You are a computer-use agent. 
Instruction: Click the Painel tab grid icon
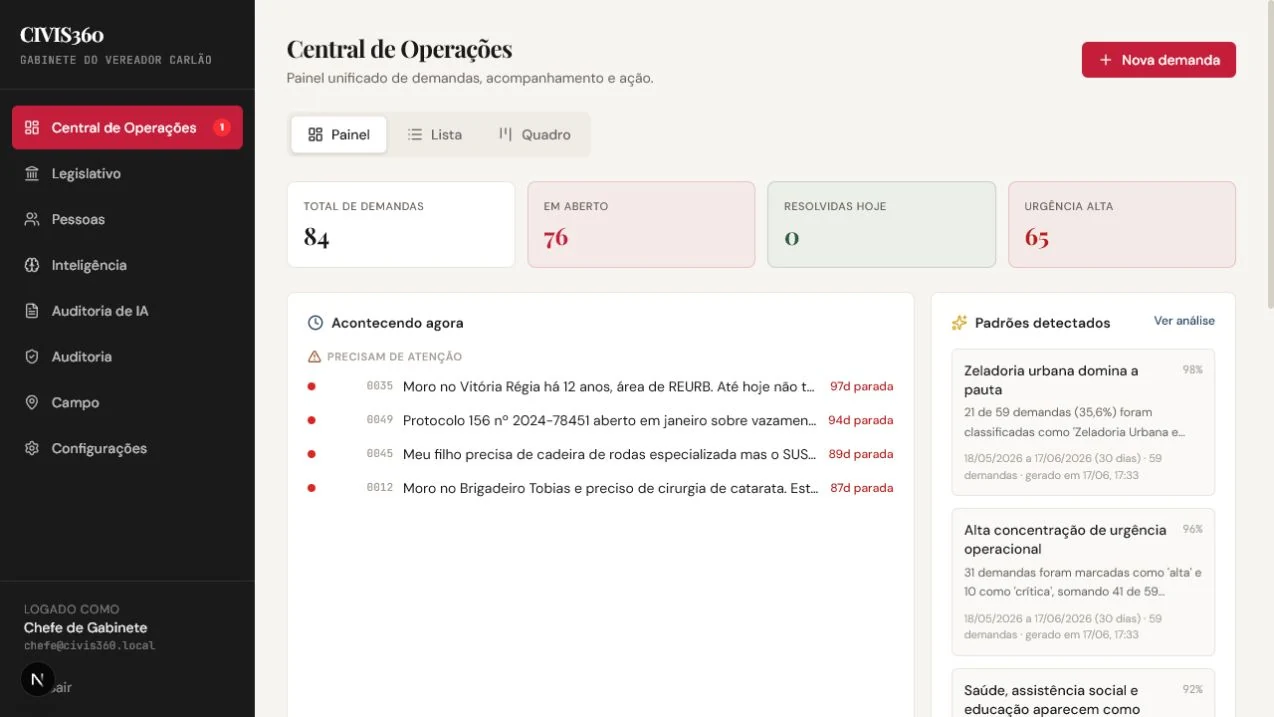315,135
